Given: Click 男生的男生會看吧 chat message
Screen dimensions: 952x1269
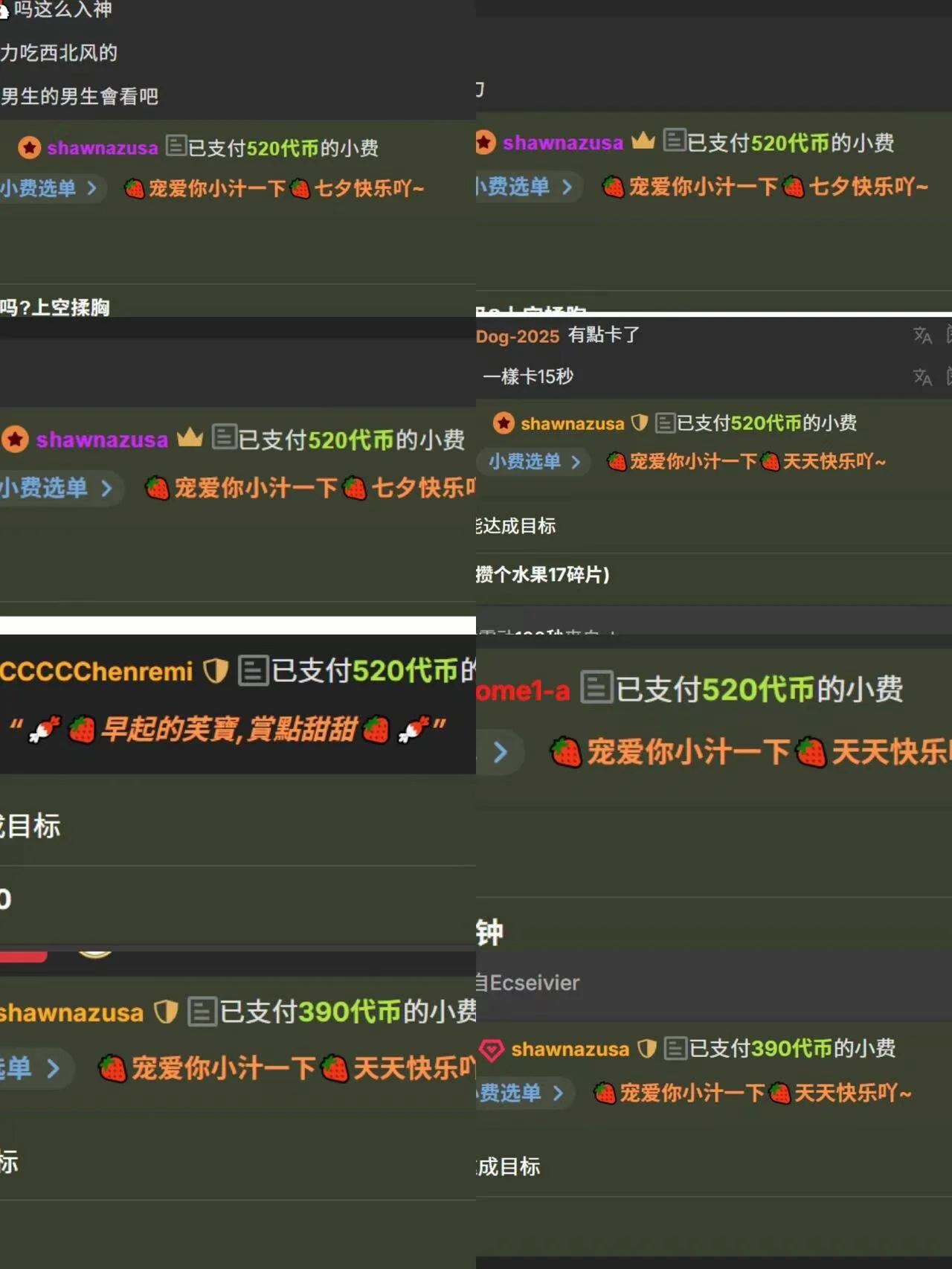Looking at the screenshot, I should pos(79,97).
